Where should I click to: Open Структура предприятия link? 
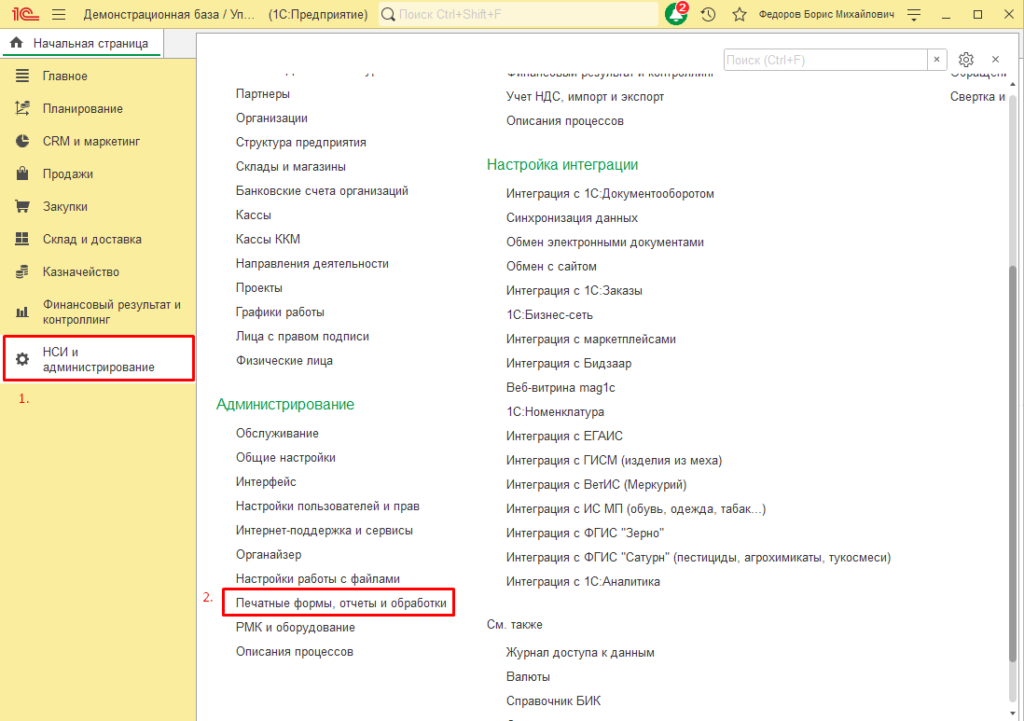(301, 142)
